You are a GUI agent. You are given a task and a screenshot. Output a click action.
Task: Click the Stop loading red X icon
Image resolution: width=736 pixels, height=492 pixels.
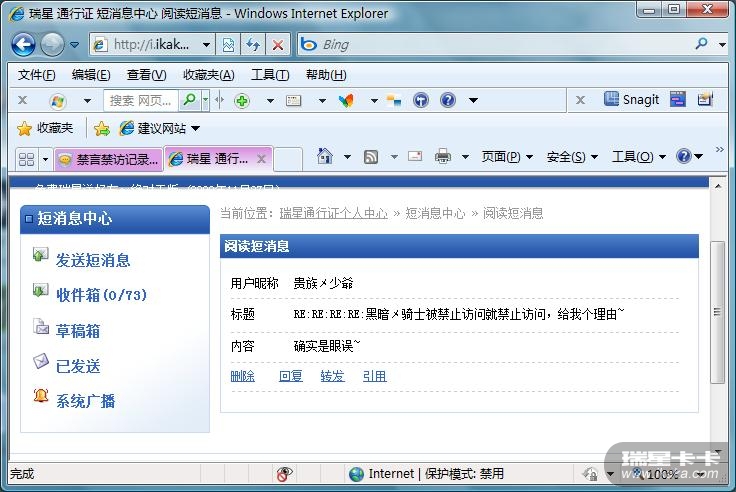(278, 45)
